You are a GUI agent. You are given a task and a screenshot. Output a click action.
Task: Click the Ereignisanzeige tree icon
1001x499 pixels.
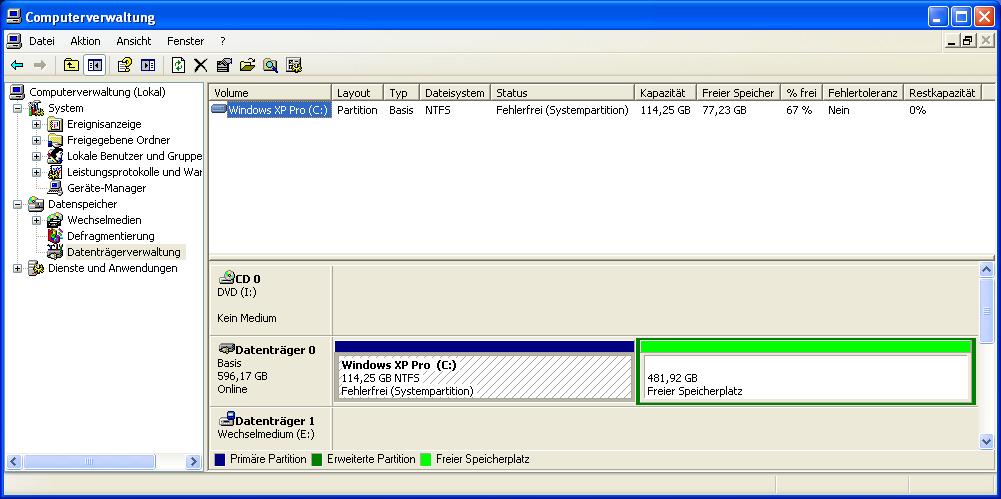click(x=56, y=124)
